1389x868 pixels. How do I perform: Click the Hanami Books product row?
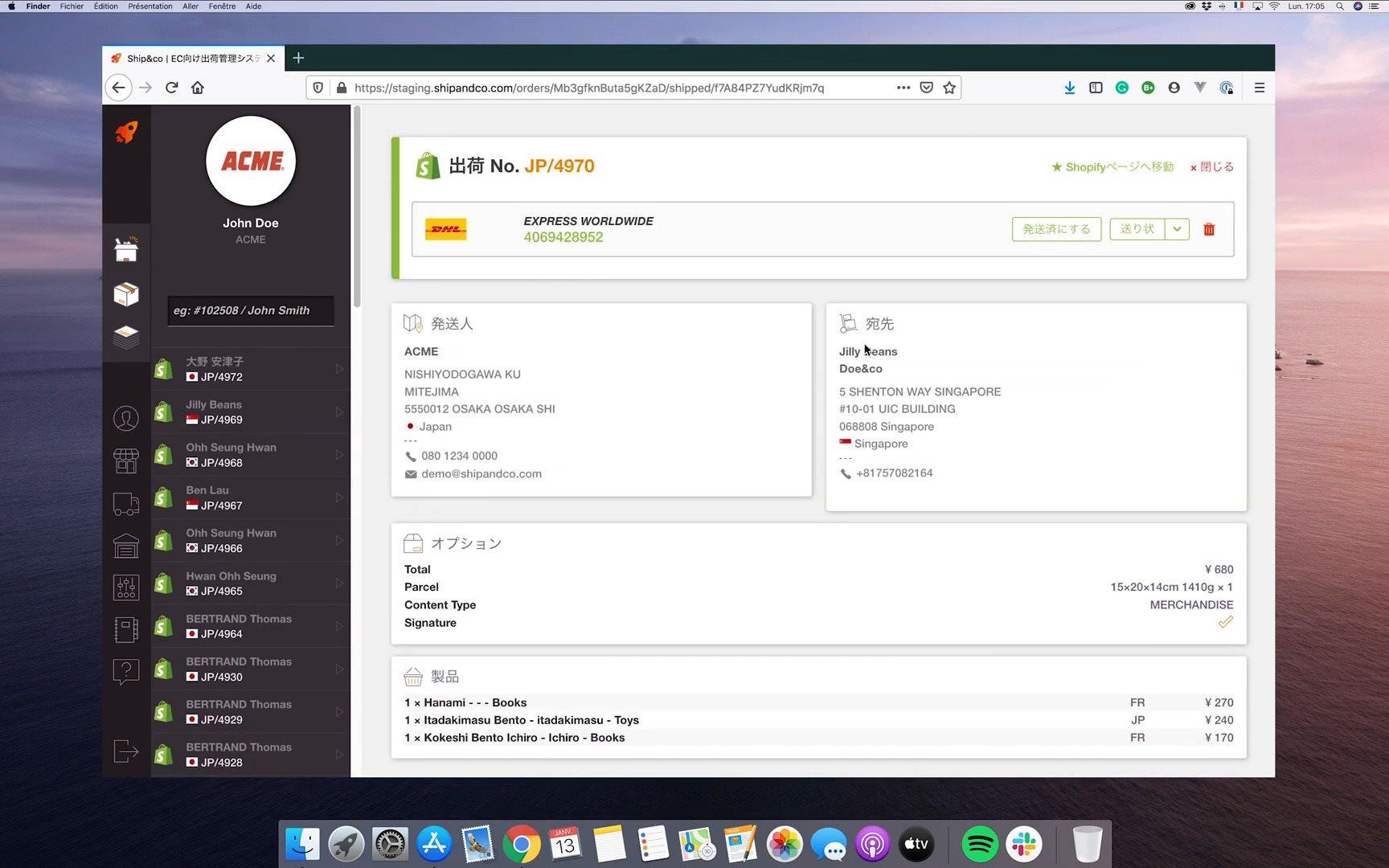click(818, 702)
